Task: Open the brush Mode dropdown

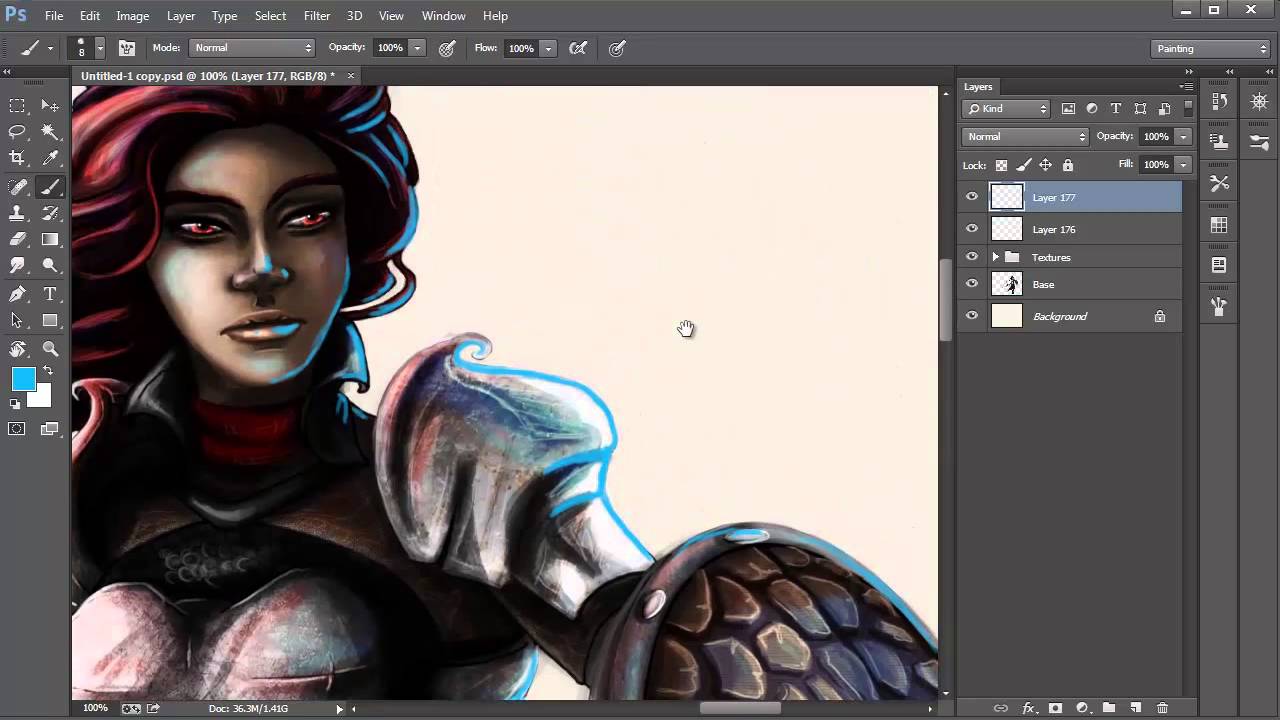Action: click(x=252, y=48)
